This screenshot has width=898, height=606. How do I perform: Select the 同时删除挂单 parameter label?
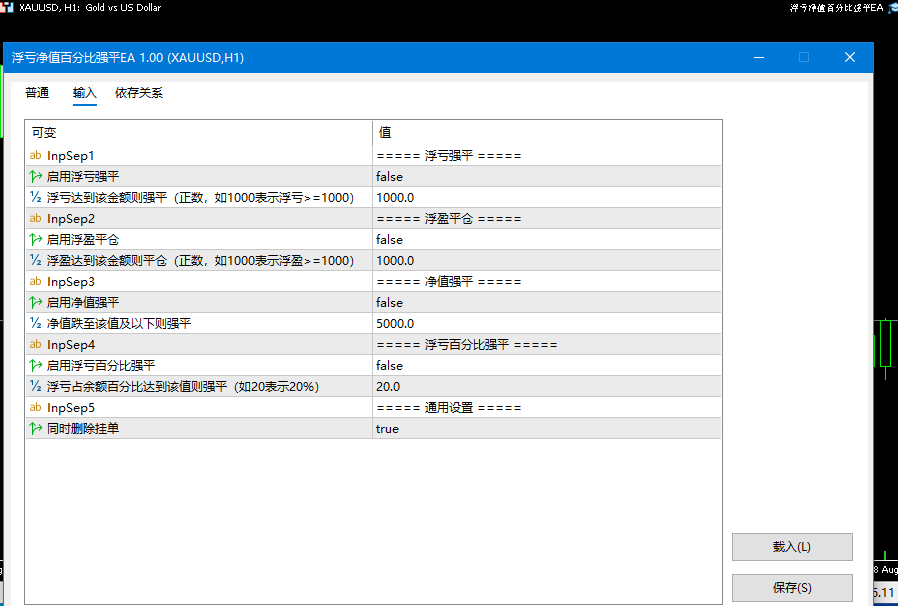83,428
